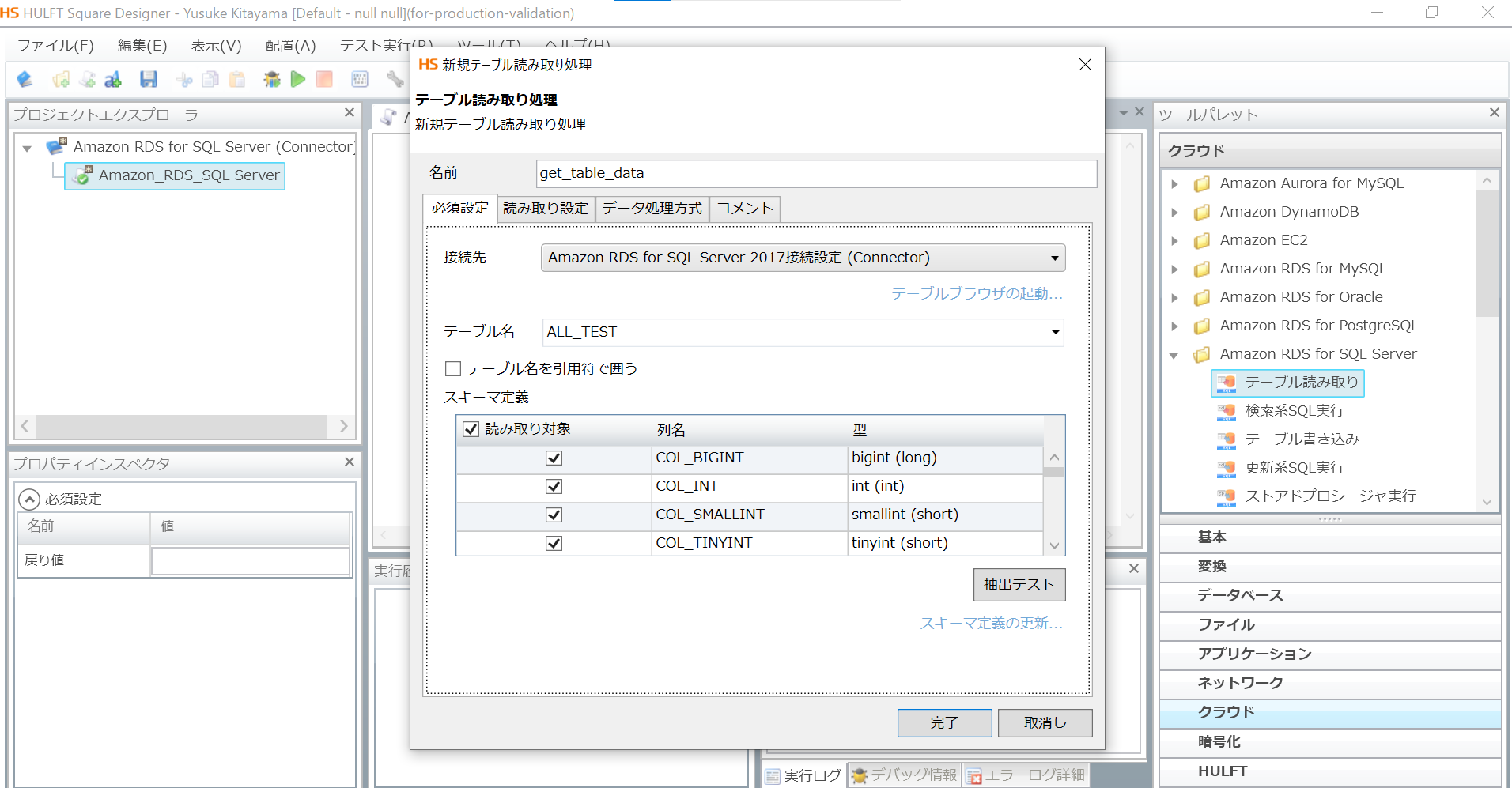
Task: Uncheck the COL_TINYINT row checkbox
Action: 554,543
